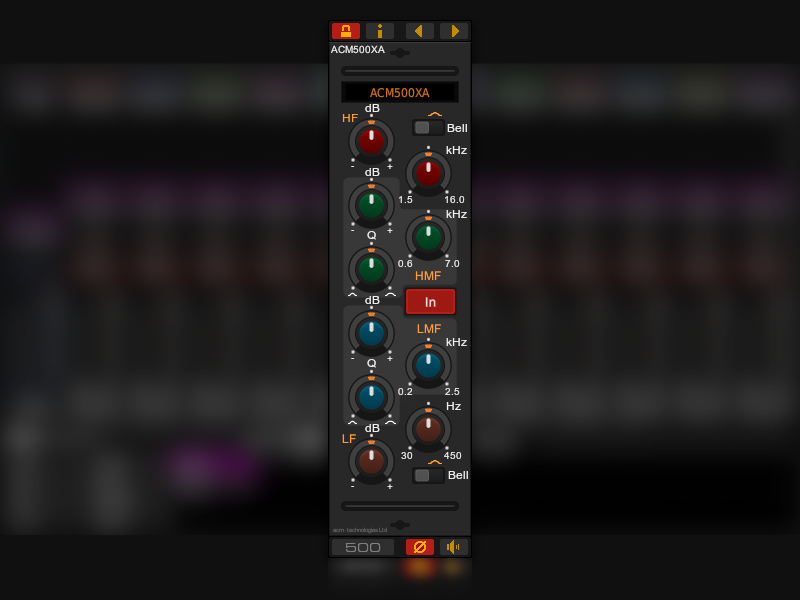The width and height of the screenshot is (800, 600).
Task: Toggle the red In bypass button
Action: (x=430, y=302)
